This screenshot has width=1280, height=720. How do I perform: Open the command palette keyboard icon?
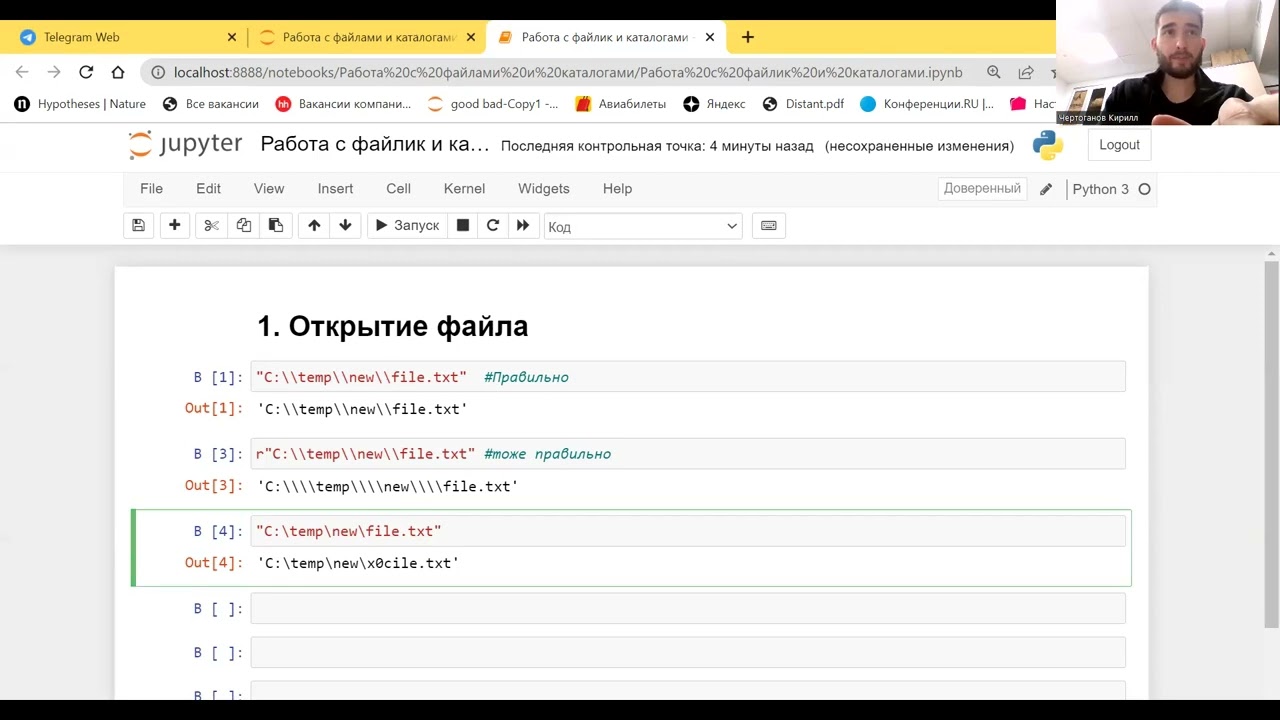768,226
